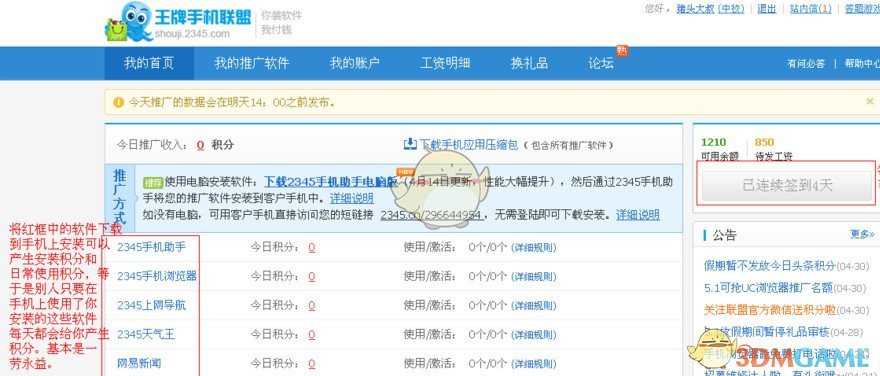Click 详细规则 in 2345手机浏览器 row
Screen dimensions: 880x376
(534, 277)
